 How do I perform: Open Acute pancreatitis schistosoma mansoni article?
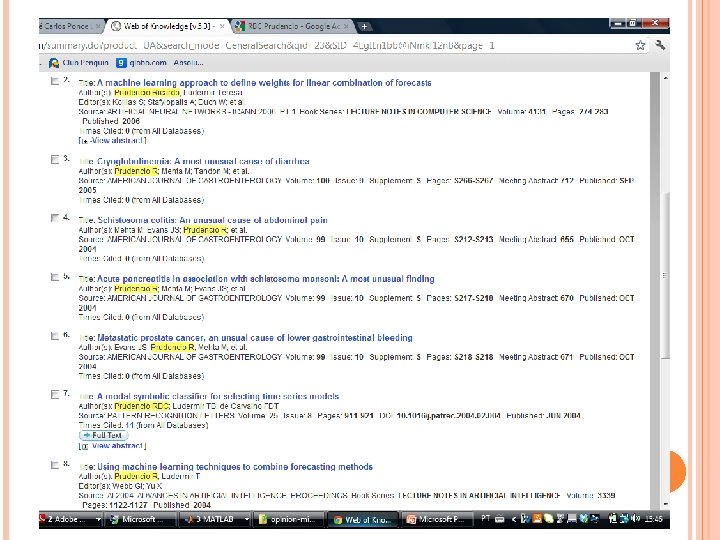pyautogui.click(x=265, y=279)
